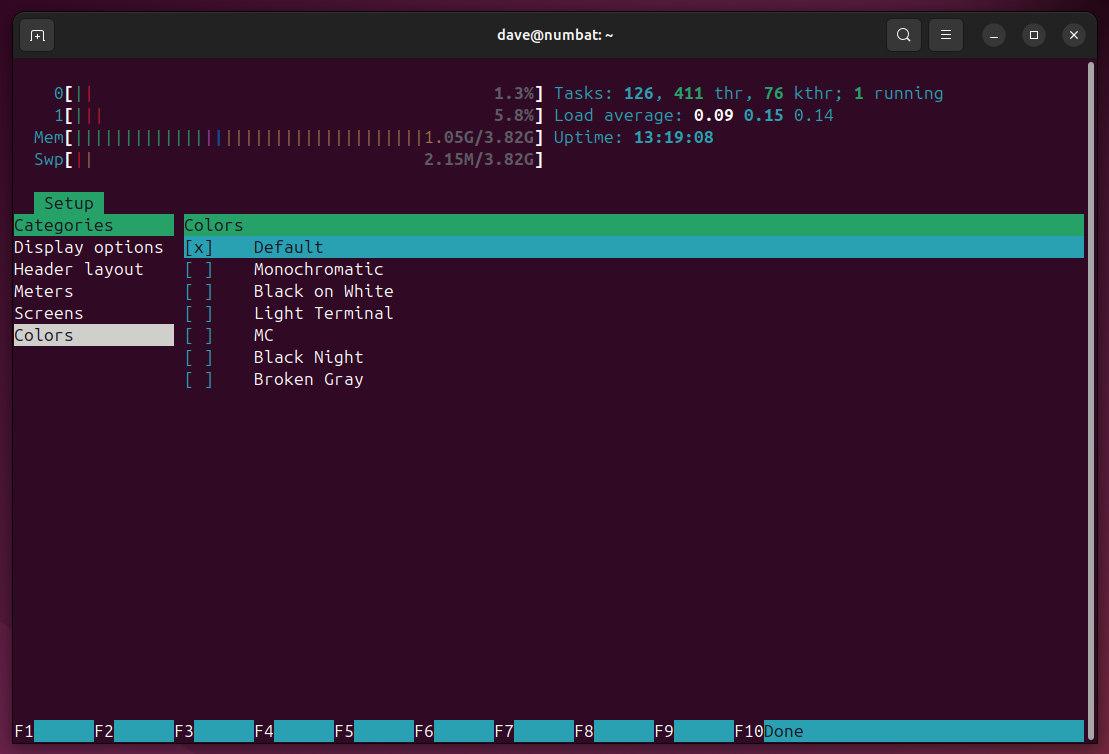Open Header layout category
Screen dimensions: 1109x754
pos(79,269)
